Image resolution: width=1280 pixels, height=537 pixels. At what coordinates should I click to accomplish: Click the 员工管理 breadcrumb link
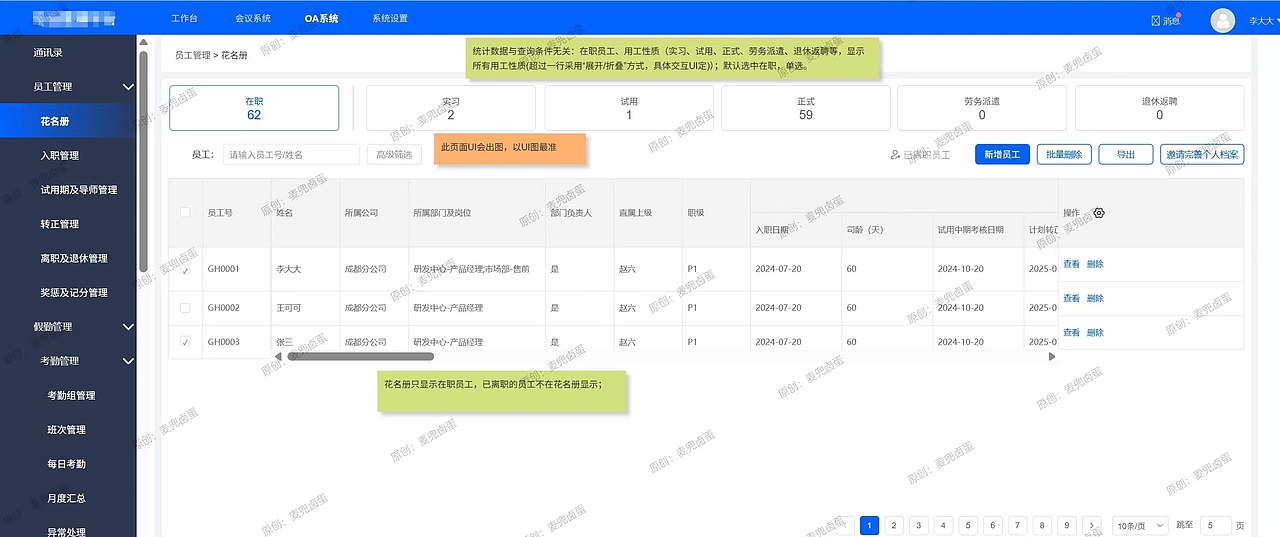(193, 56)
